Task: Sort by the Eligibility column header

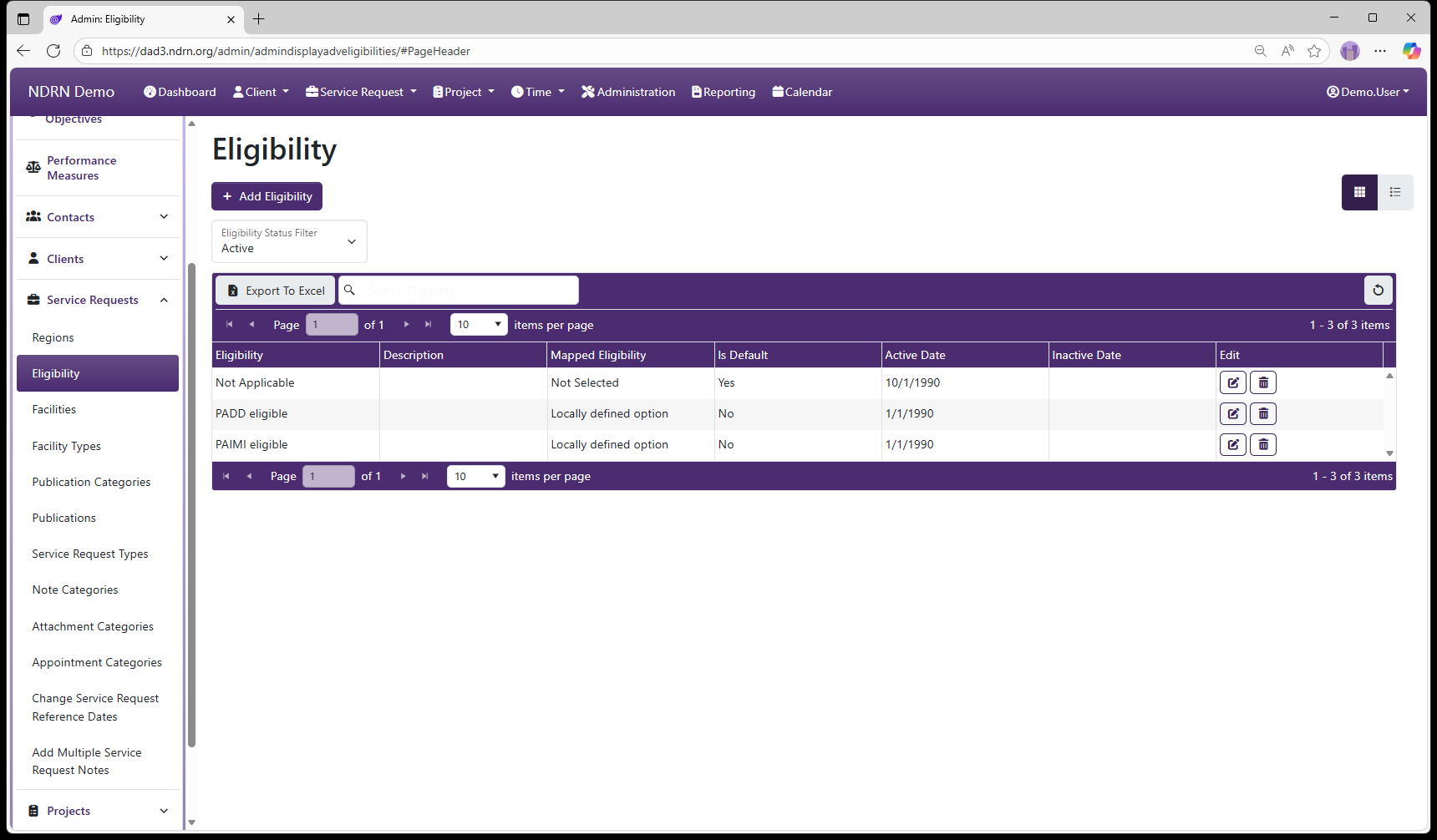Action: tap(296, 355)
